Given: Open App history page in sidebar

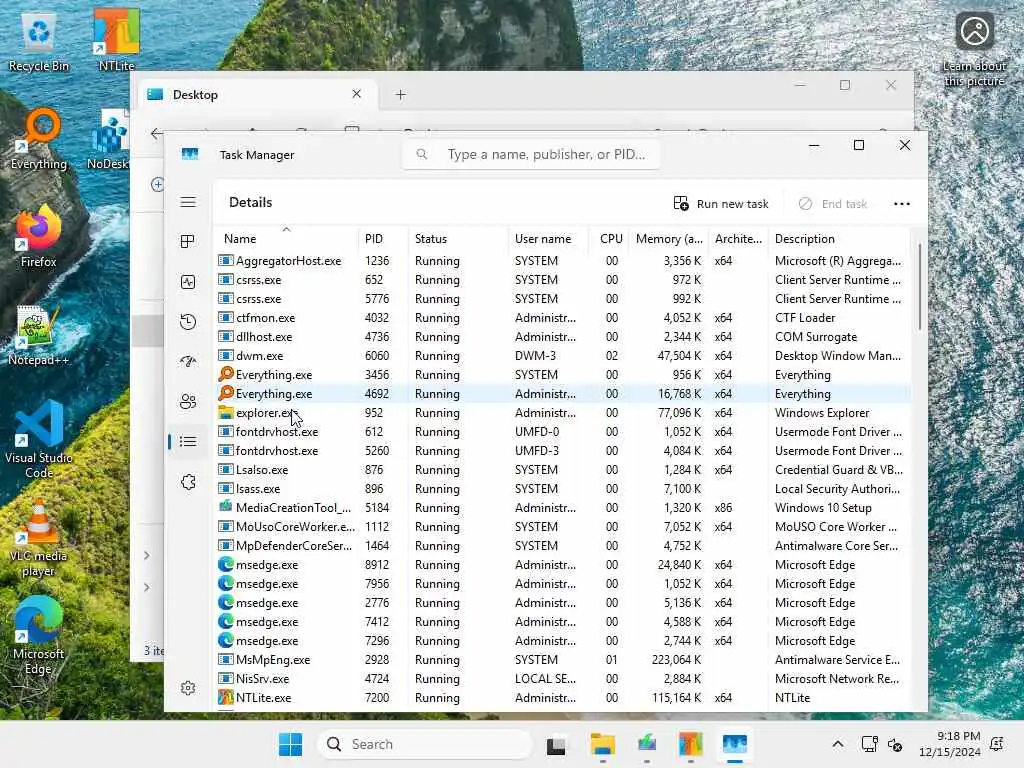Looking at the screenshot, I should pyautogui.click(x=188, y=322).
